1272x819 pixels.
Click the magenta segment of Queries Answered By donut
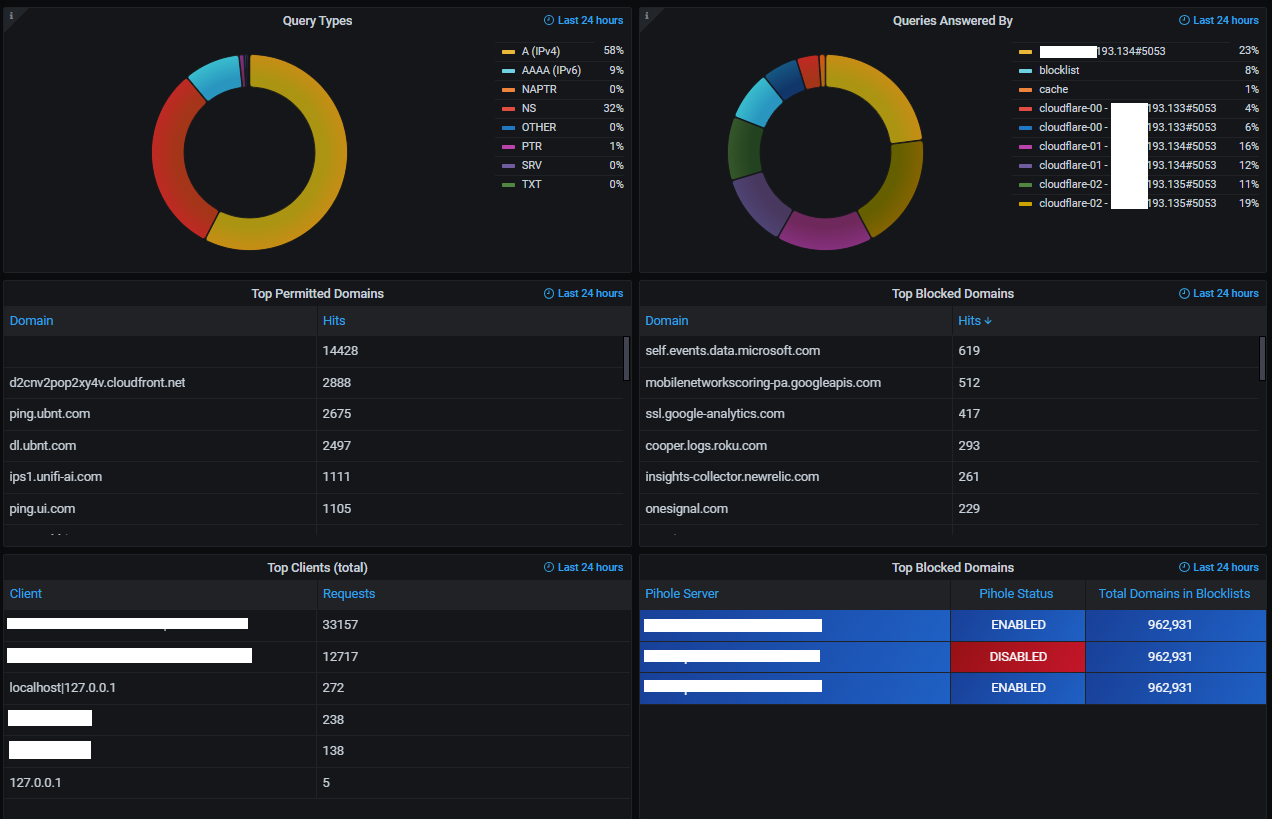[825, 230]
